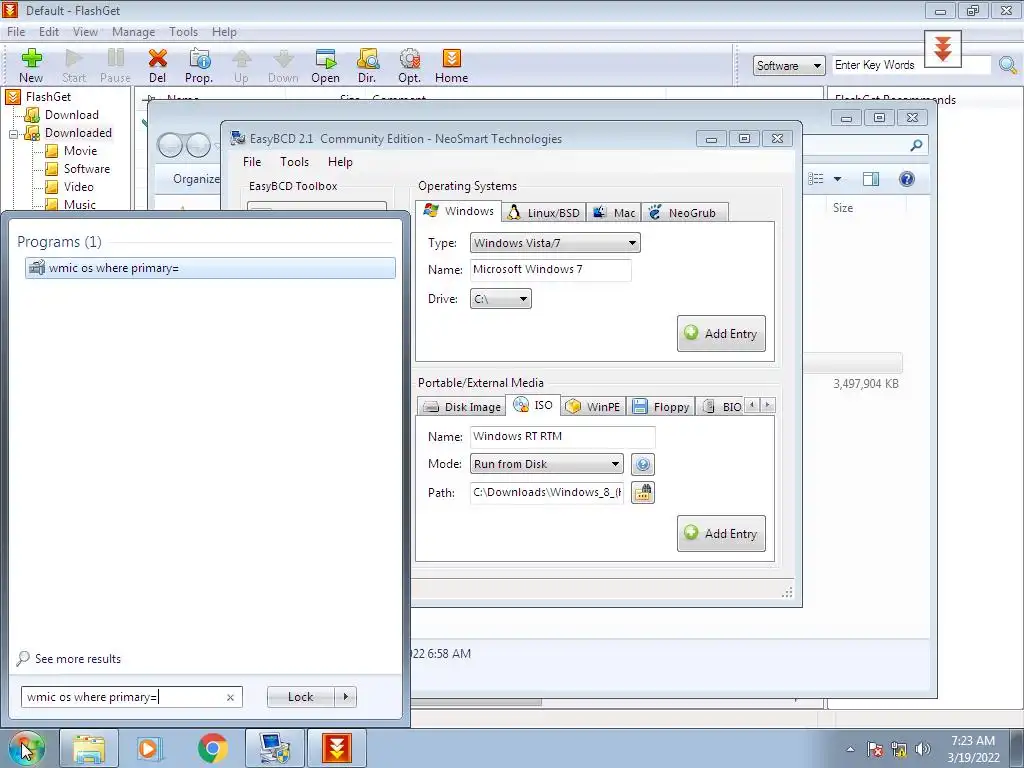Toggle the Explorer preview pane icon
This screenshot has height=768, width=1024.
click(x=871, y=179)
